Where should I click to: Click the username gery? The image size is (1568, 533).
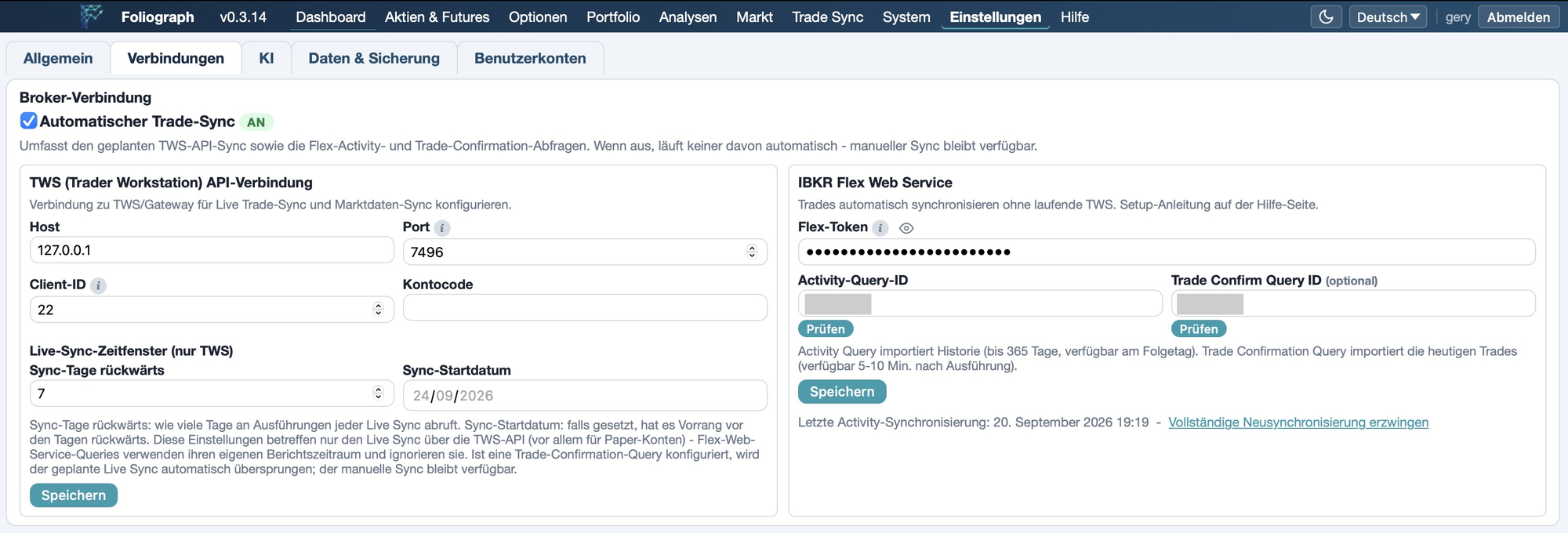pos(1458,17)
